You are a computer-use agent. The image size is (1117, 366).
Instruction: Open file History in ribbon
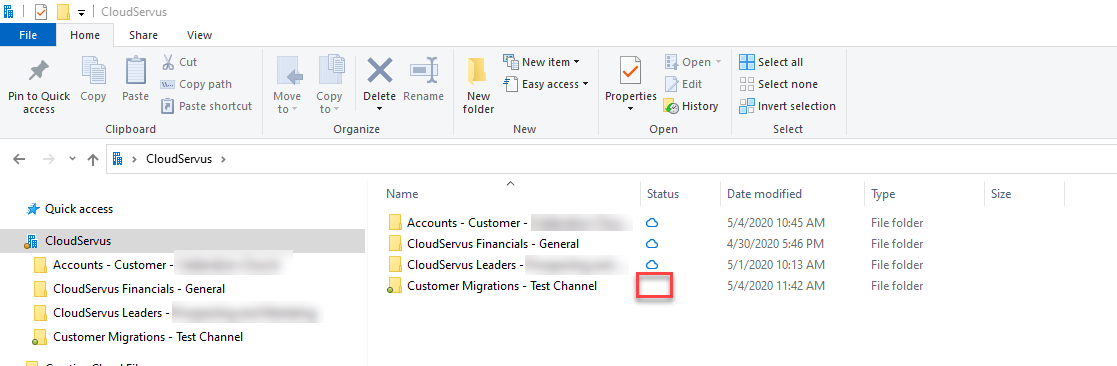pos(690,106)
